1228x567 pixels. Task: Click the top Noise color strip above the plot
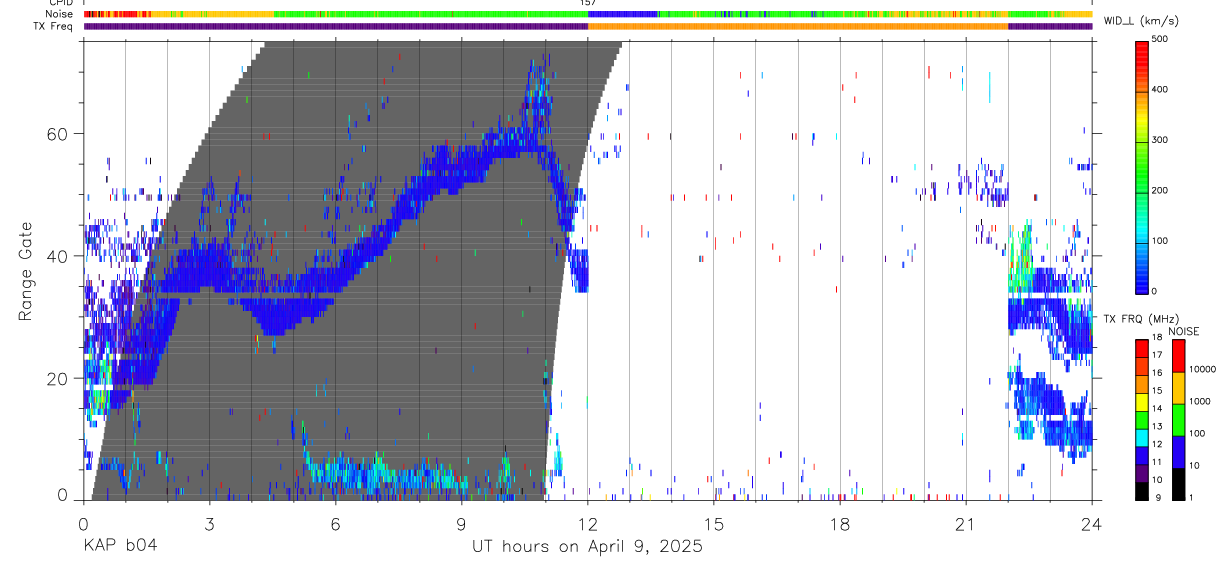click(588, 14)
